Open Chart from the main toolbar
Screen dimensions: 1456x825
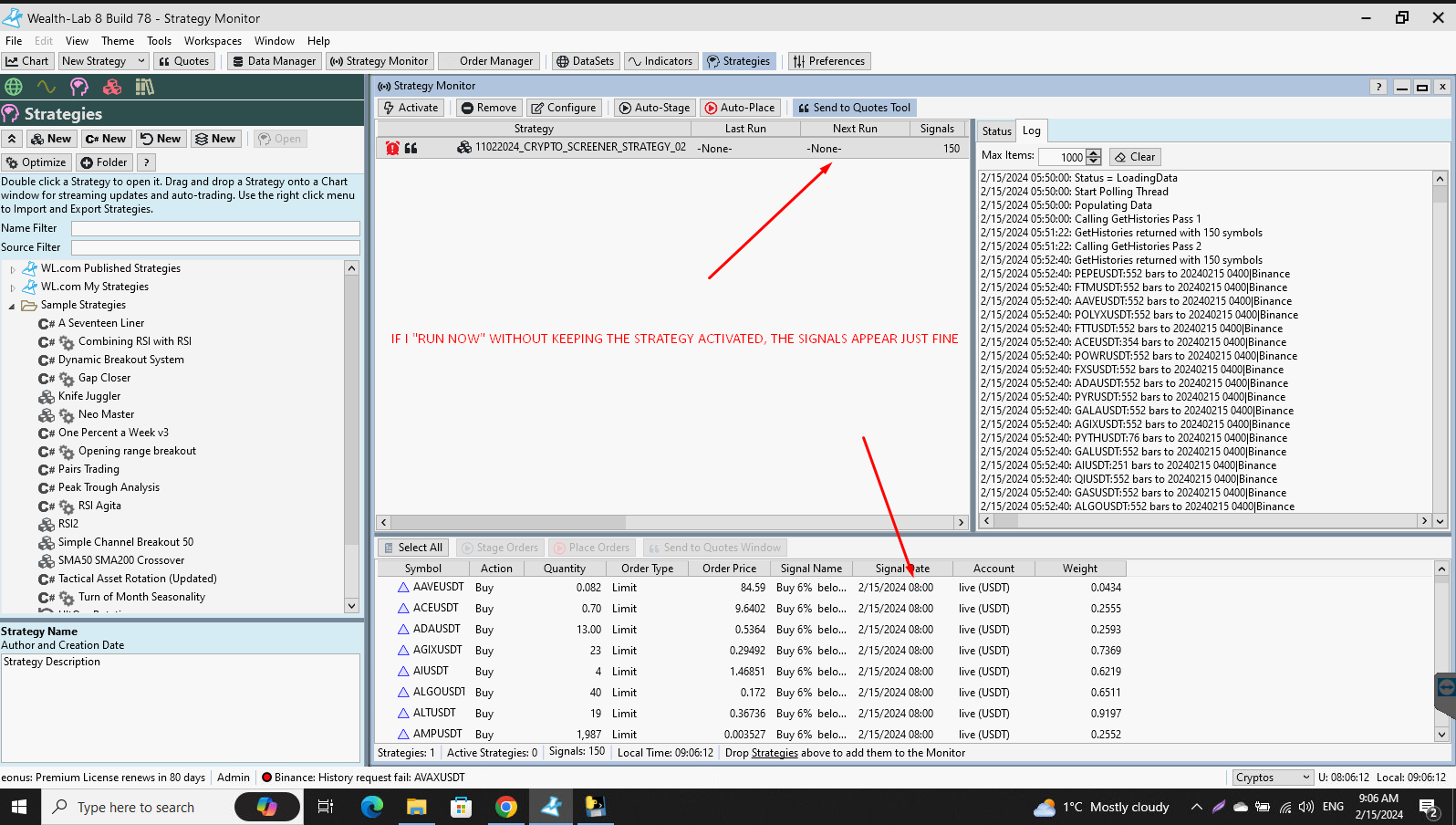[x=27, y=61]
